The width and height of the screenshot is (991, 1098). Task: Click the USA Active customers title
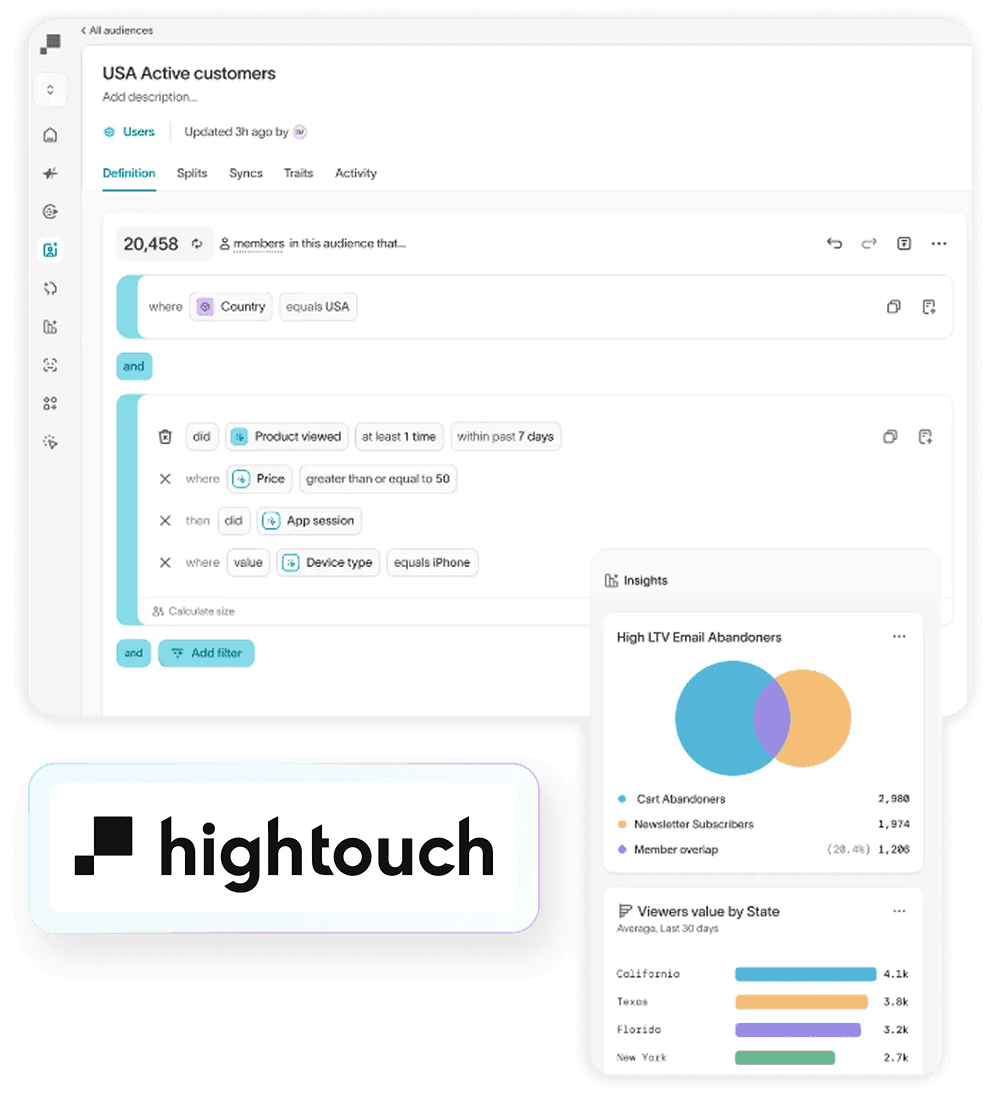[x=189, y=73]
